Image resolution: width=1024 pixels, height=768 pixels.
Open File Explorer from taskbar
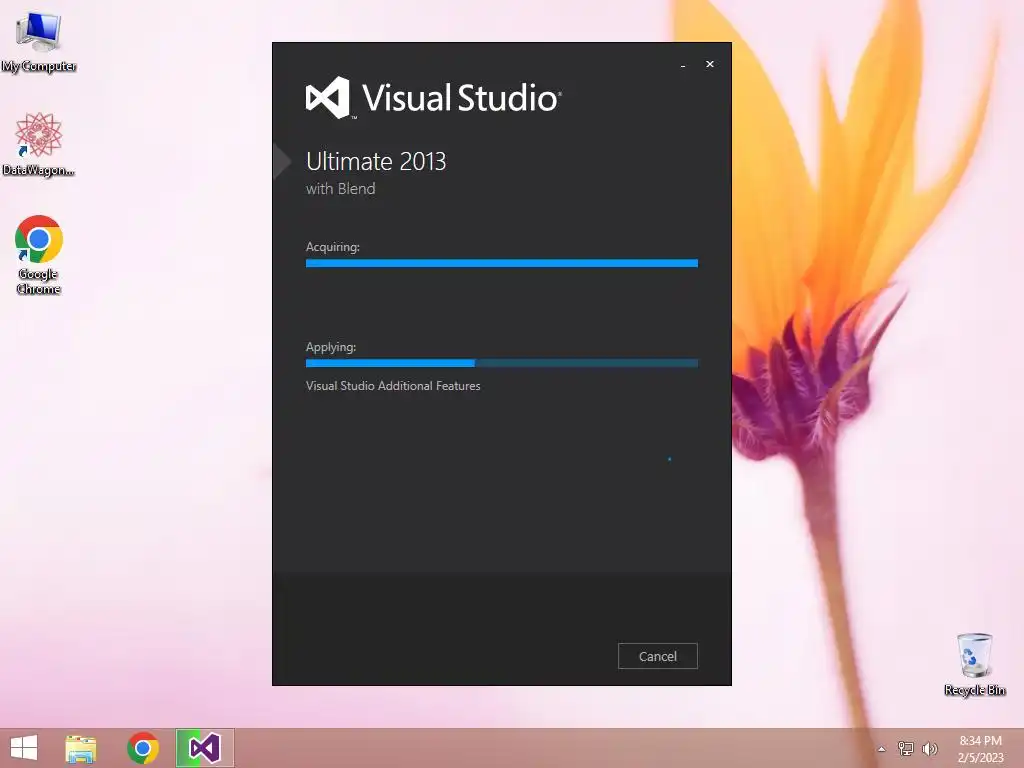pos(81,748)
